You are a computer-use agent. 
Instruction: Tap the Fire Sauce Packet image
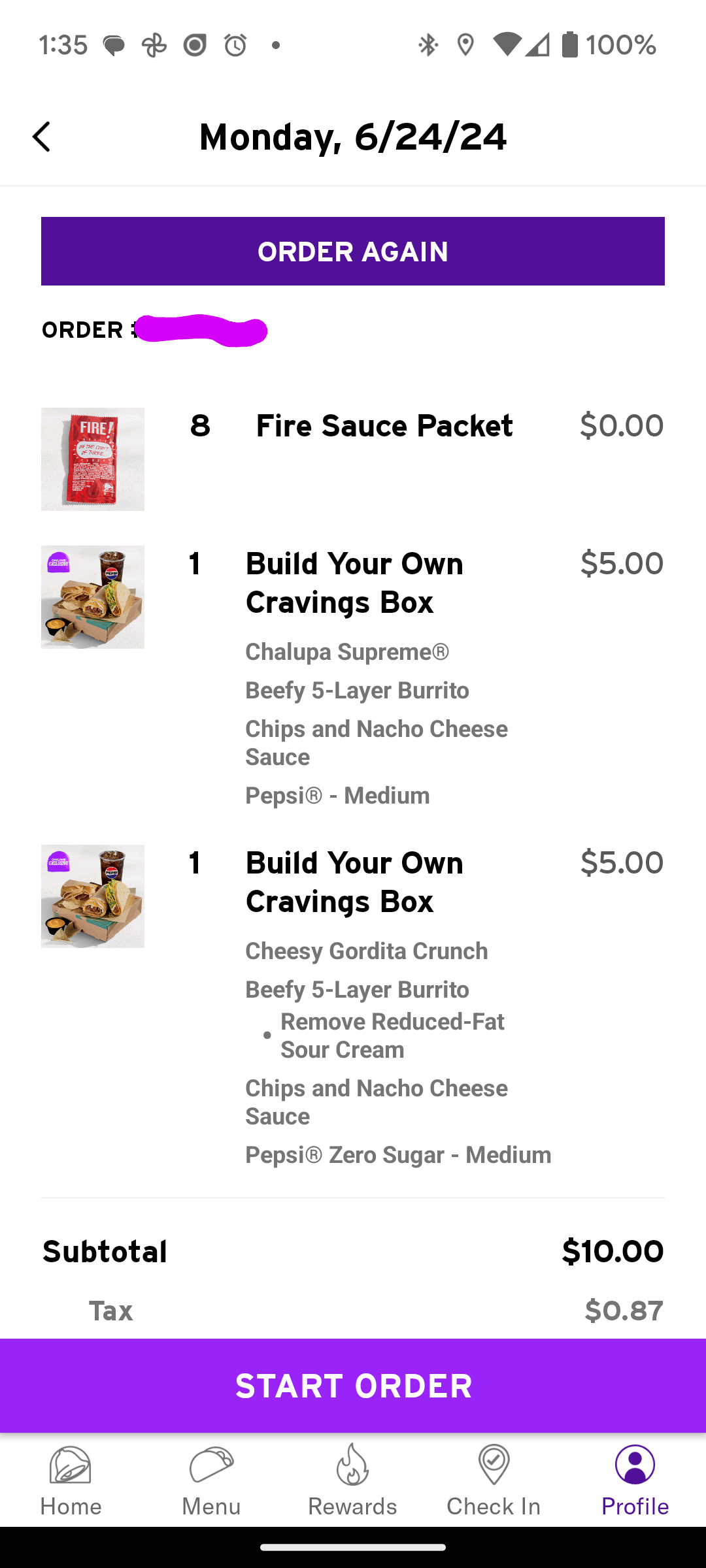(x=93, y=459)
